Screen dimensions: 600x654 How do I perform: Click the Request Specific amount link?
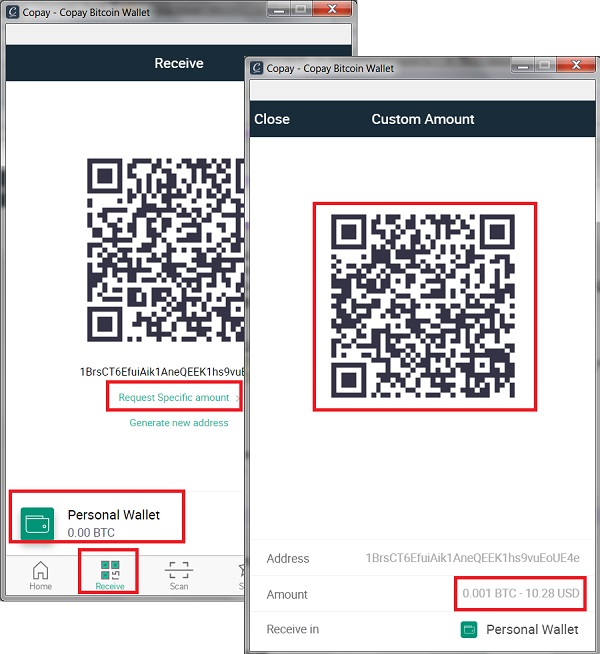point(174,397)
